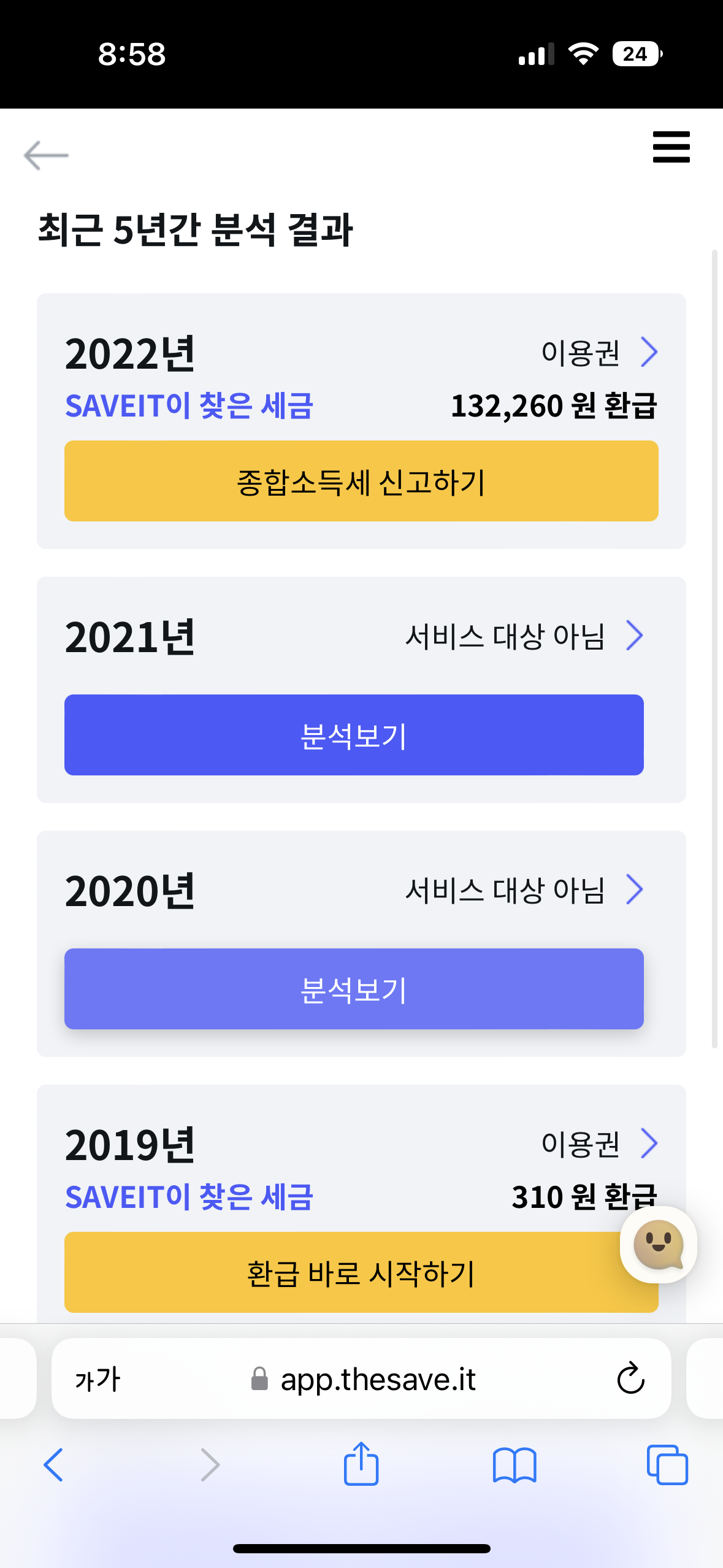
Task: Show Safari tabs overview
Action: pos(667,1465)
